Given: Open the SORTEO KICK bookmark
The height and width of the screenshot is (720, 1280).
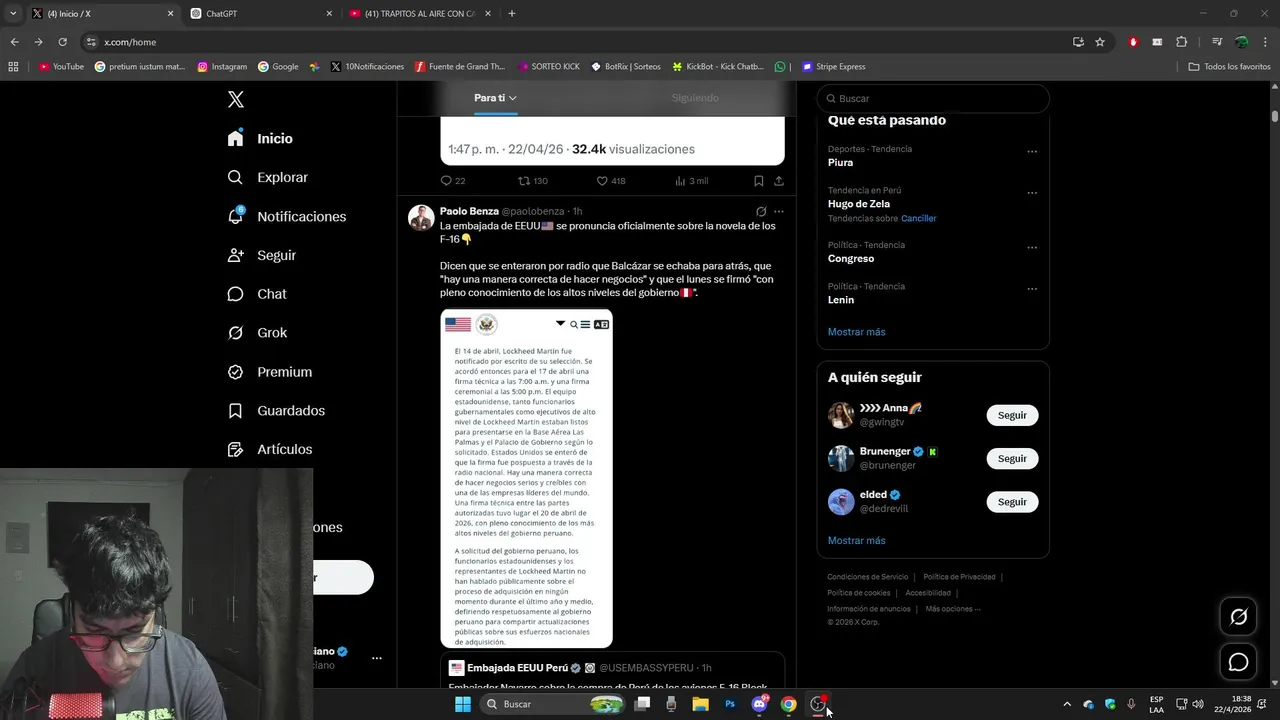Looking at the screenshot, I should [x=549, y=67].
